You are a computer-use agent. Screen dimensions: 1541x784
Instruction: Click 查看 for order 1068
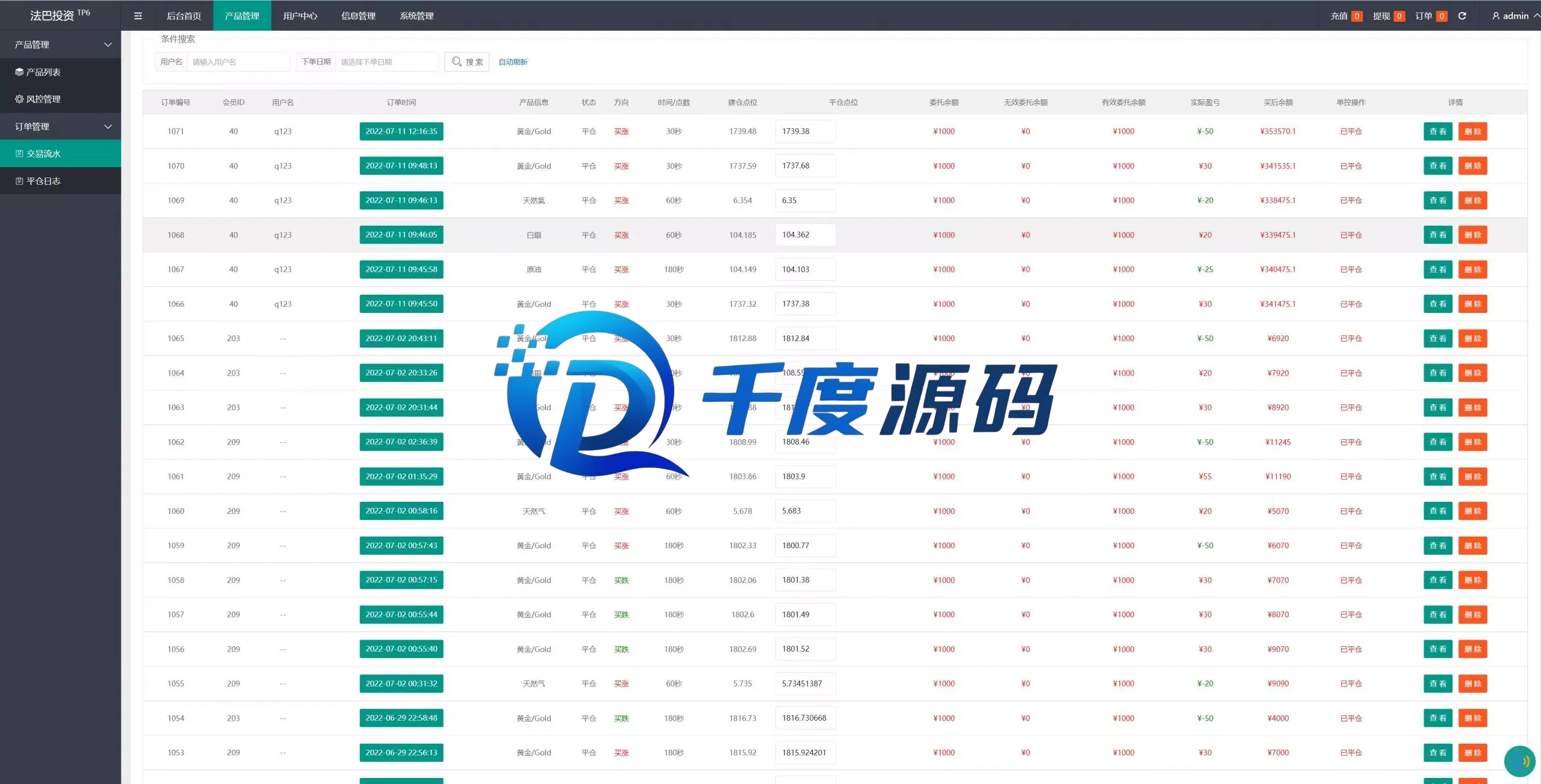point(1437,235)
